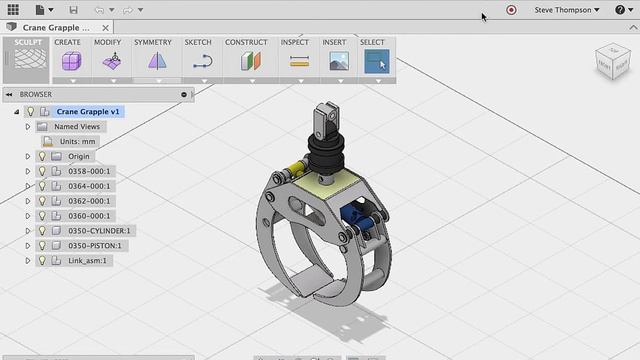Switch to the Crane Grapple document tab
This screenshot has height=360, width=640.
(x=56, y=27)
